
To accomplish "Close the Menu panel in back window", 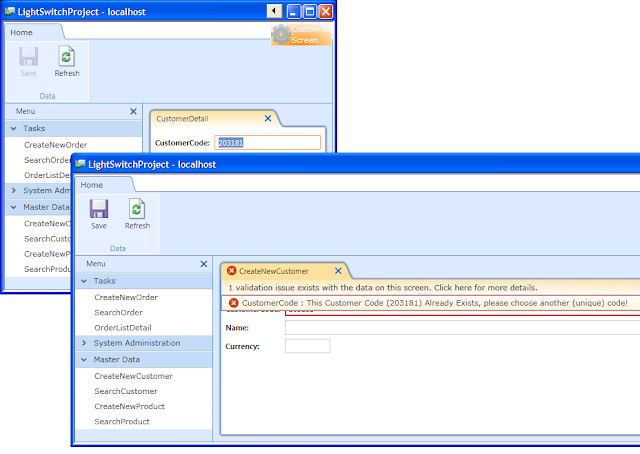I will pos(133,111).
